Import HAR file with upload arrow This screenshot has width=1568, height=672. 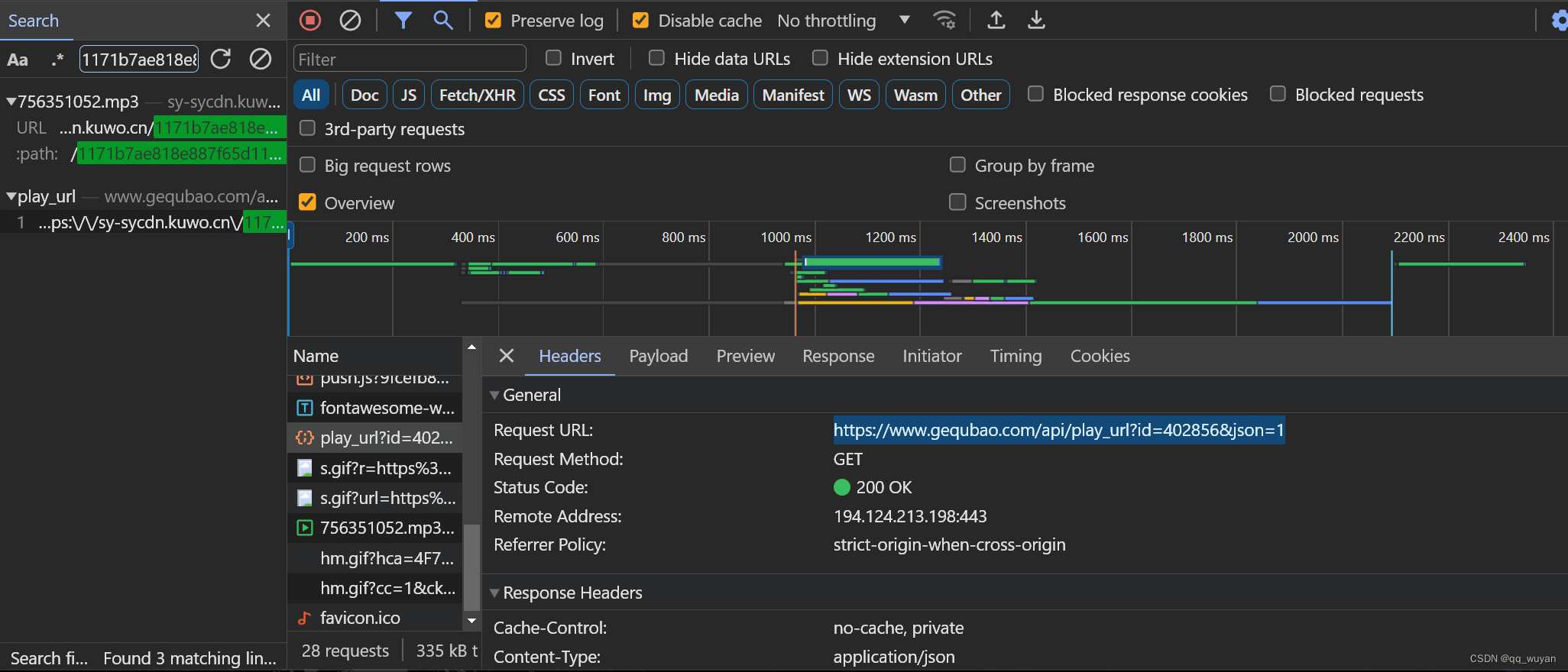point(996,21)
